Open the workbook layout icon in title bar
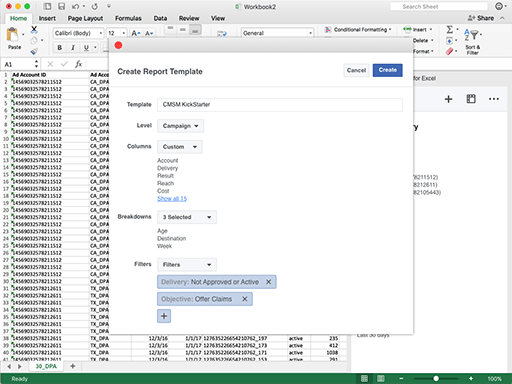Screen dimensions: 512x384 pos(48,6)
